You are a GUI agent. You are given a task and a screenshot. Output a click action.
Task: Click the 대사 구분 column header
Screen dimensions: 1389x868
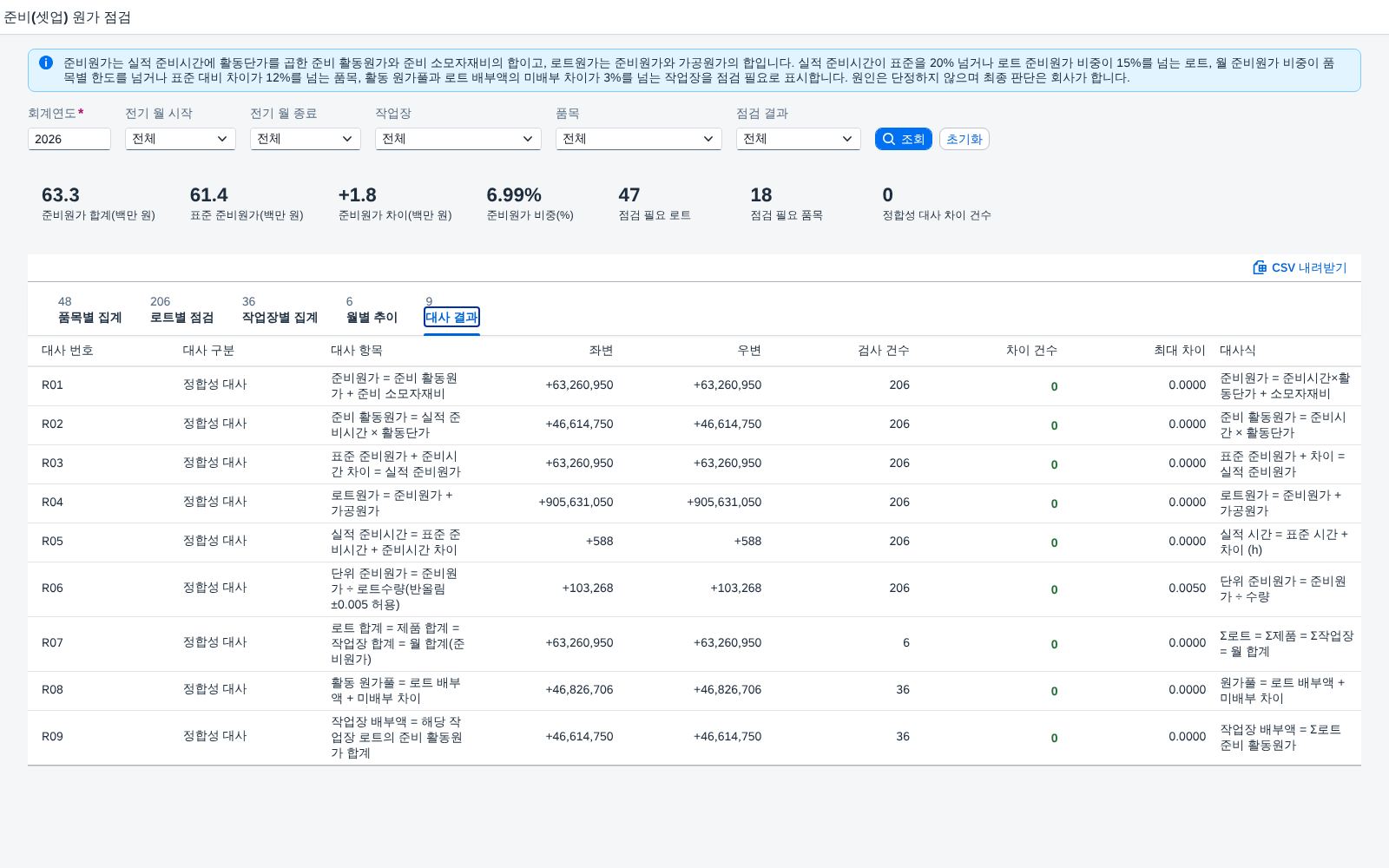point(208,351)
